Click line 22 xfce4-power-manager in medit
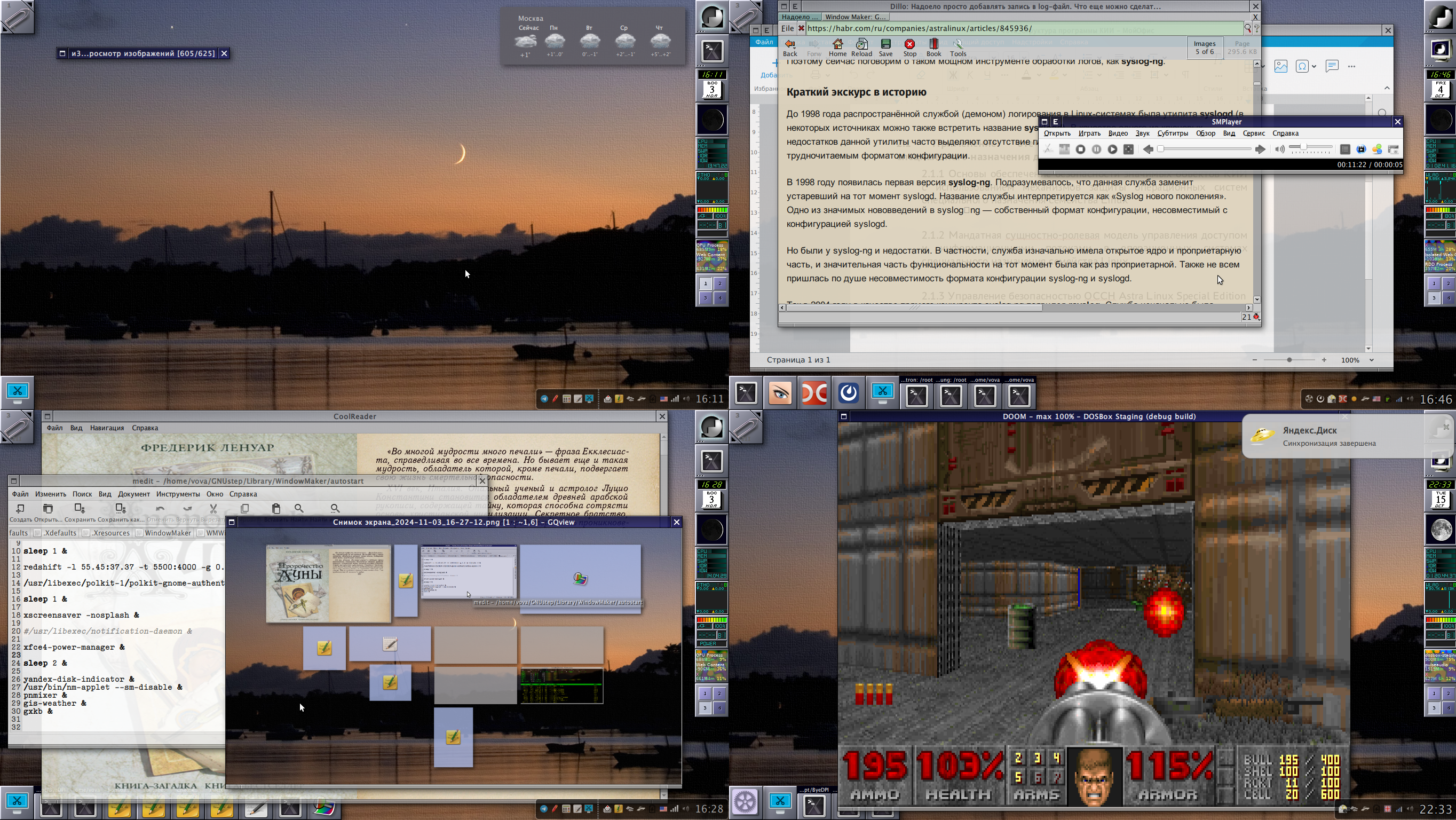This screenshot has width=1456, height=820. [x=74, y=647]
